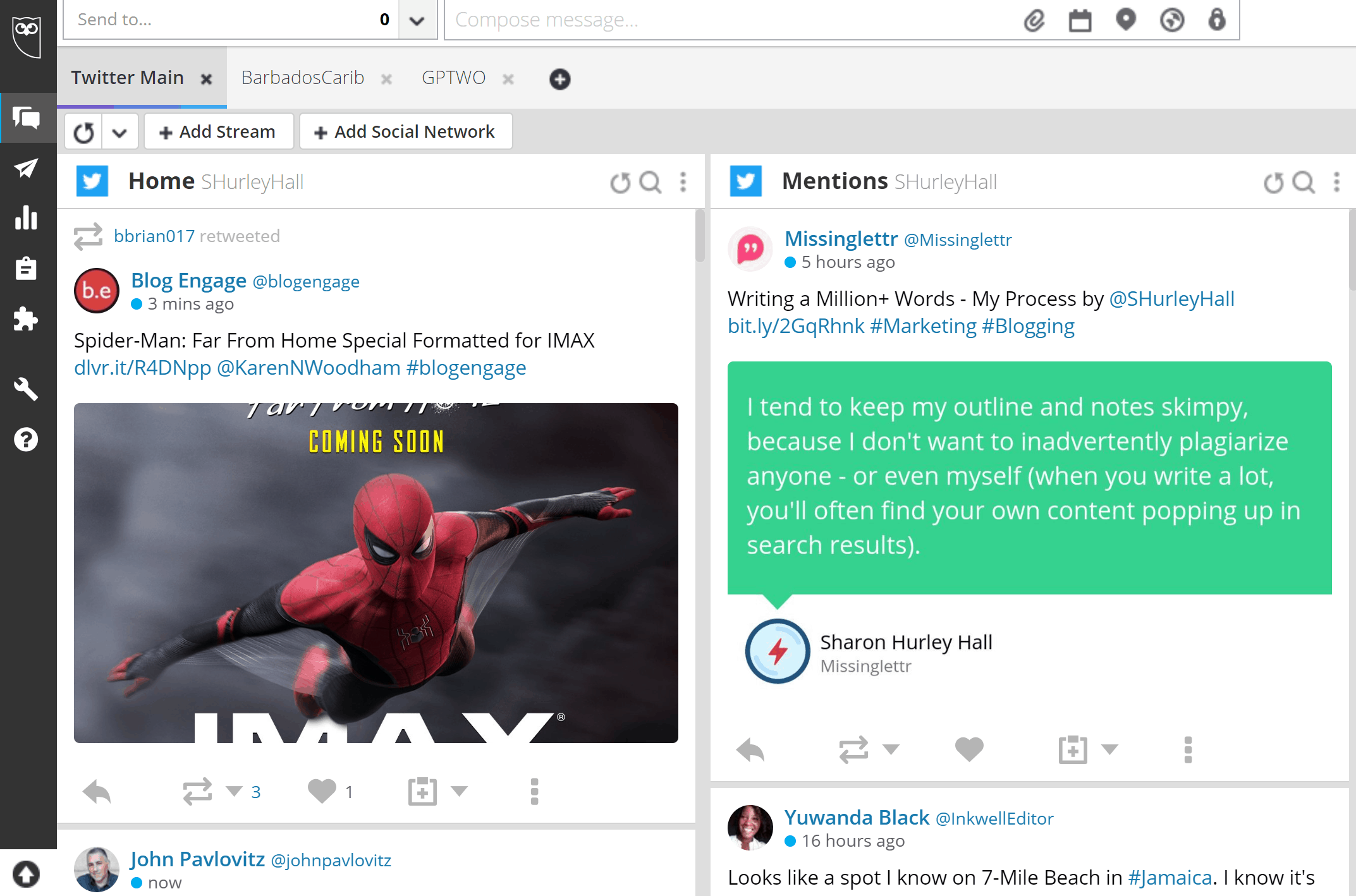Click the refresh icon in Home stream
The height and width of the screenshot is (896, 1356).
pyautogui.click(x=620, y=181)
